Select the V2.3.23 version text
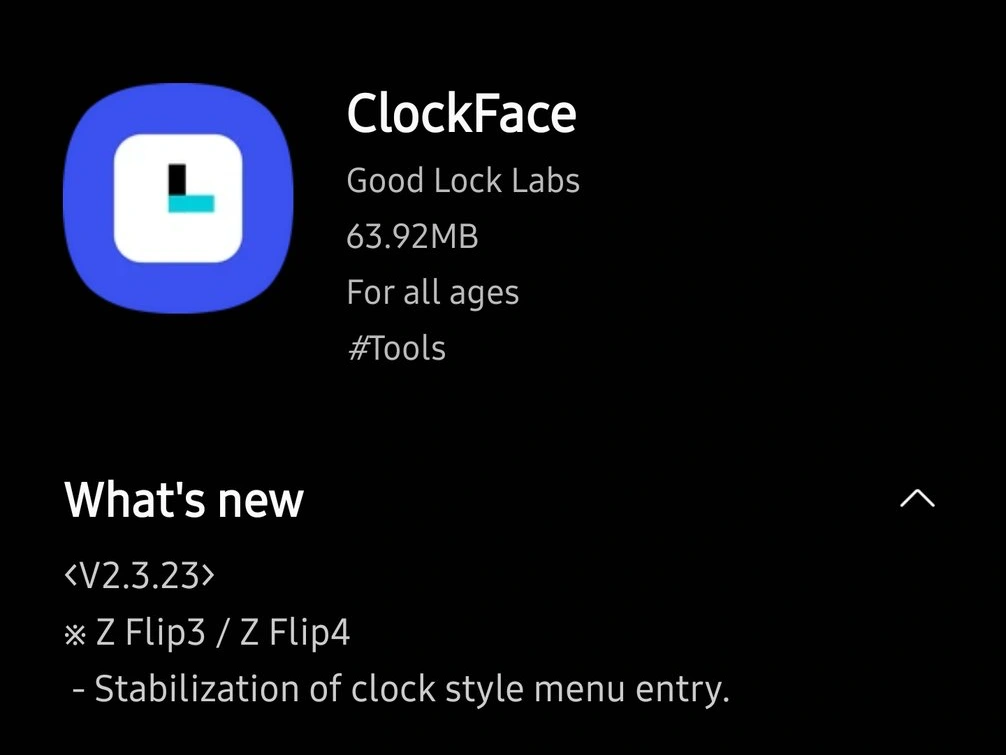 point(139,575)
